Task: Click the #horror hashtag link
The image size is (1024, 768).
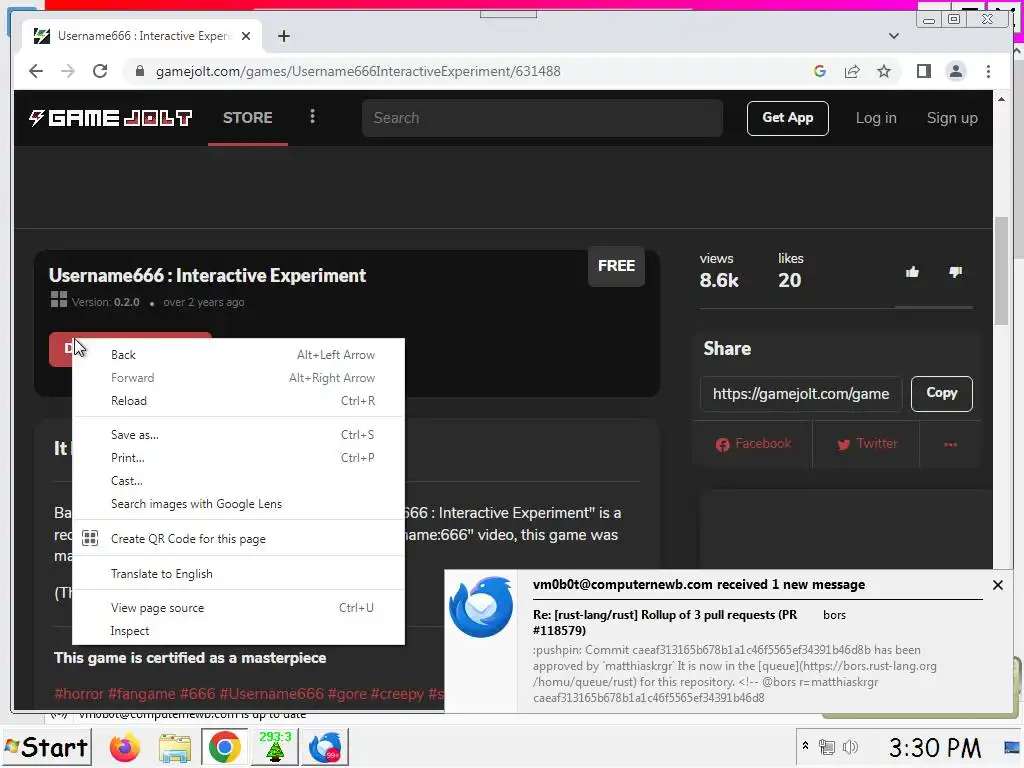Action: [79, 694]
